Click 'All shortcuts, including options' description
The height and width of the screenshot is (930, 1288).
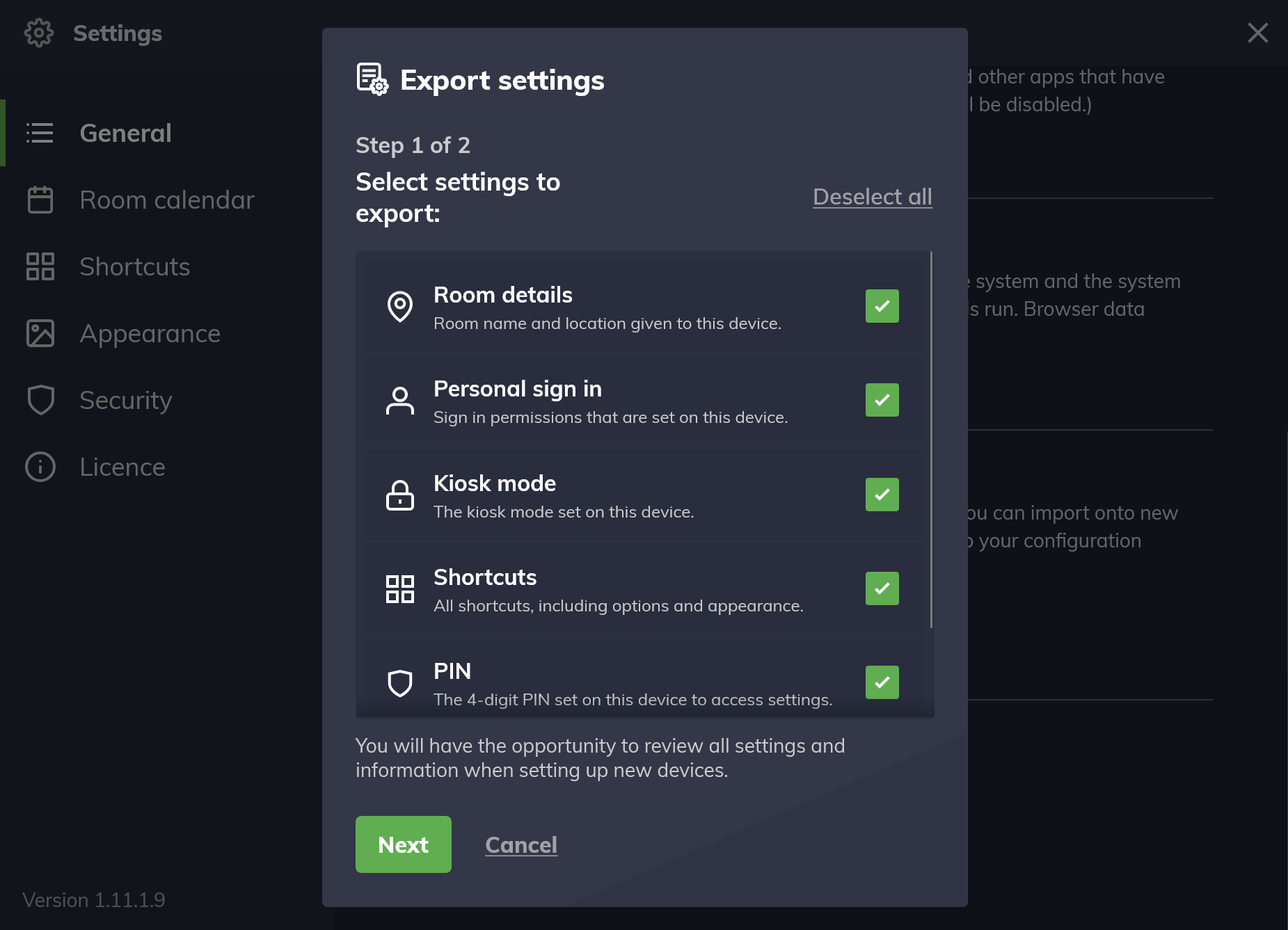(x=619, y=606)
